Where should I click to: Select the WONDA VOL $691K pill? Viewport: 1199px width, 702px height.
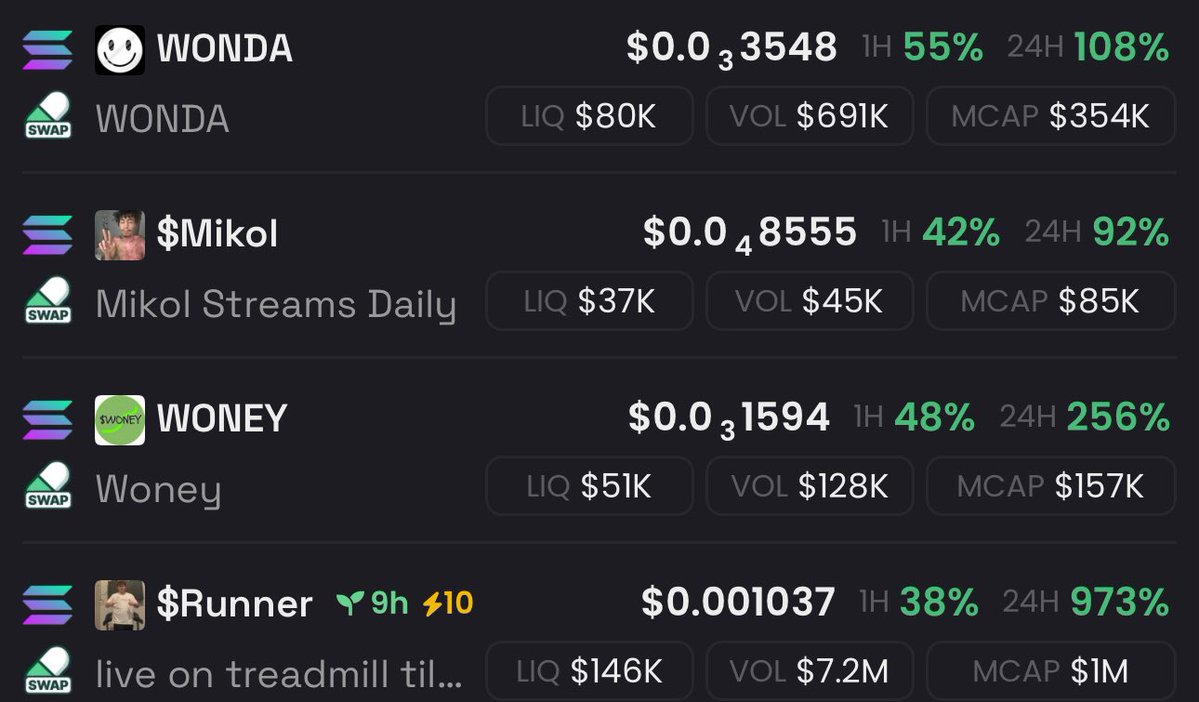pos(810,116)
